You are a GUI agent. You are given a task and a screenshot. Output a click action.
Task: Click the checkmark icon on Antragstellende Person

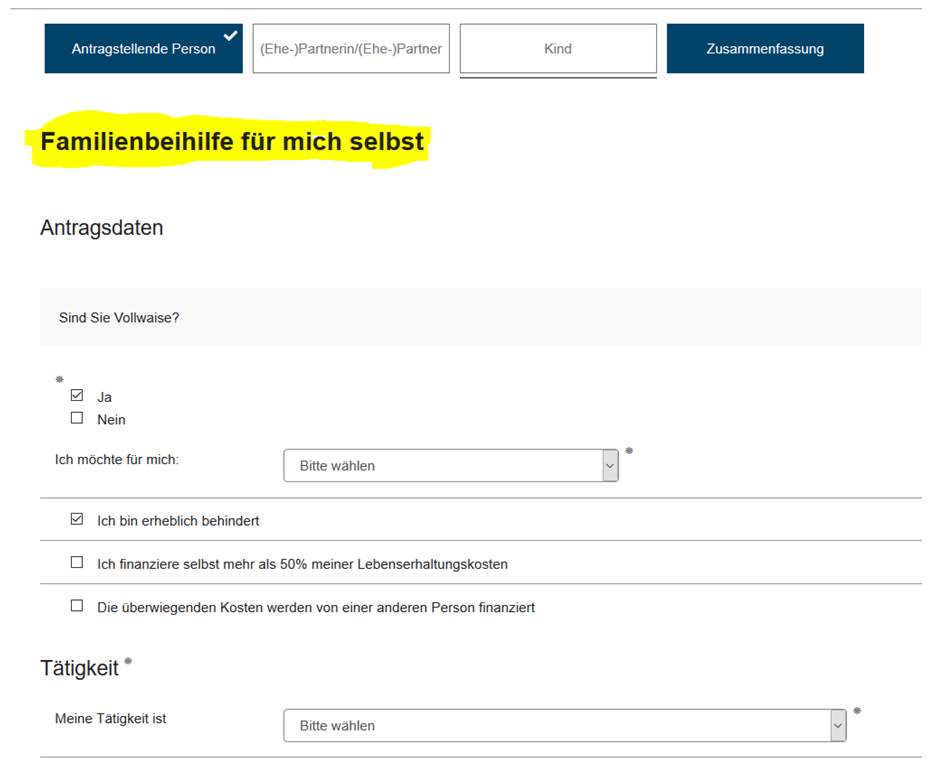231,36
